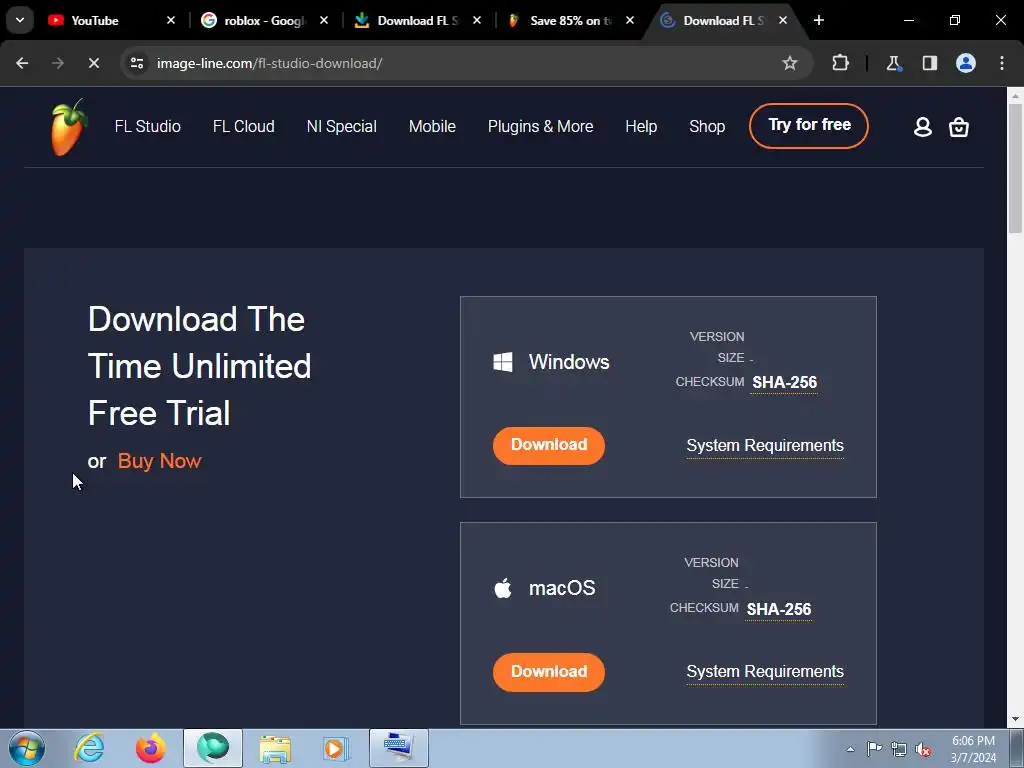Click the muted volume tray icon
1024x768 pixels.
pyautogui.click(x=923, y=749)
